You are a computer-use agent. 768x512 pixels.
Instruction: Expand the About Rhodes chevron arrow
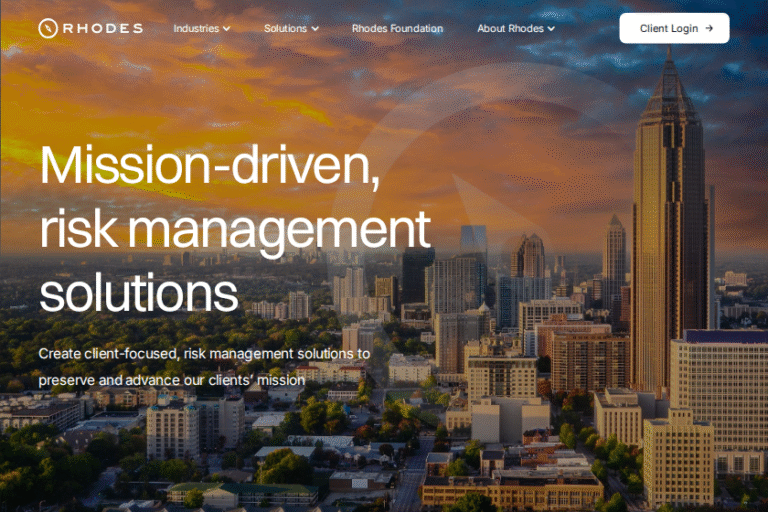(551, 29)
